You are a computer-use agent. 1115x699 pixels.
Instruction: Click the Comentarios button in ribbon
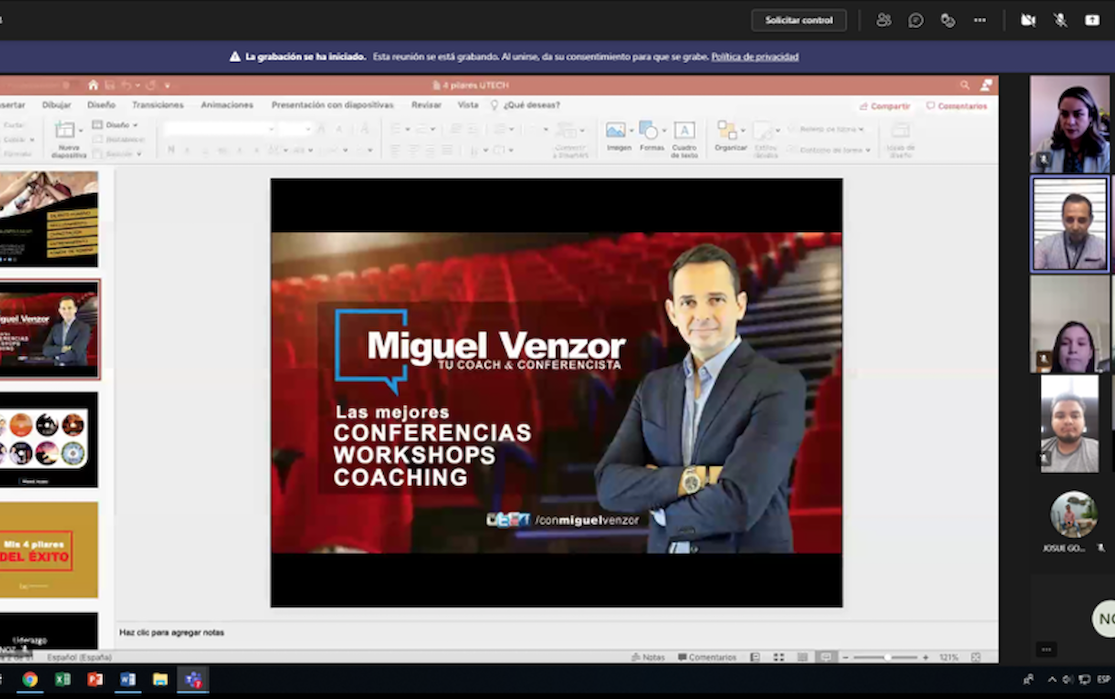[x=956, y=106]
